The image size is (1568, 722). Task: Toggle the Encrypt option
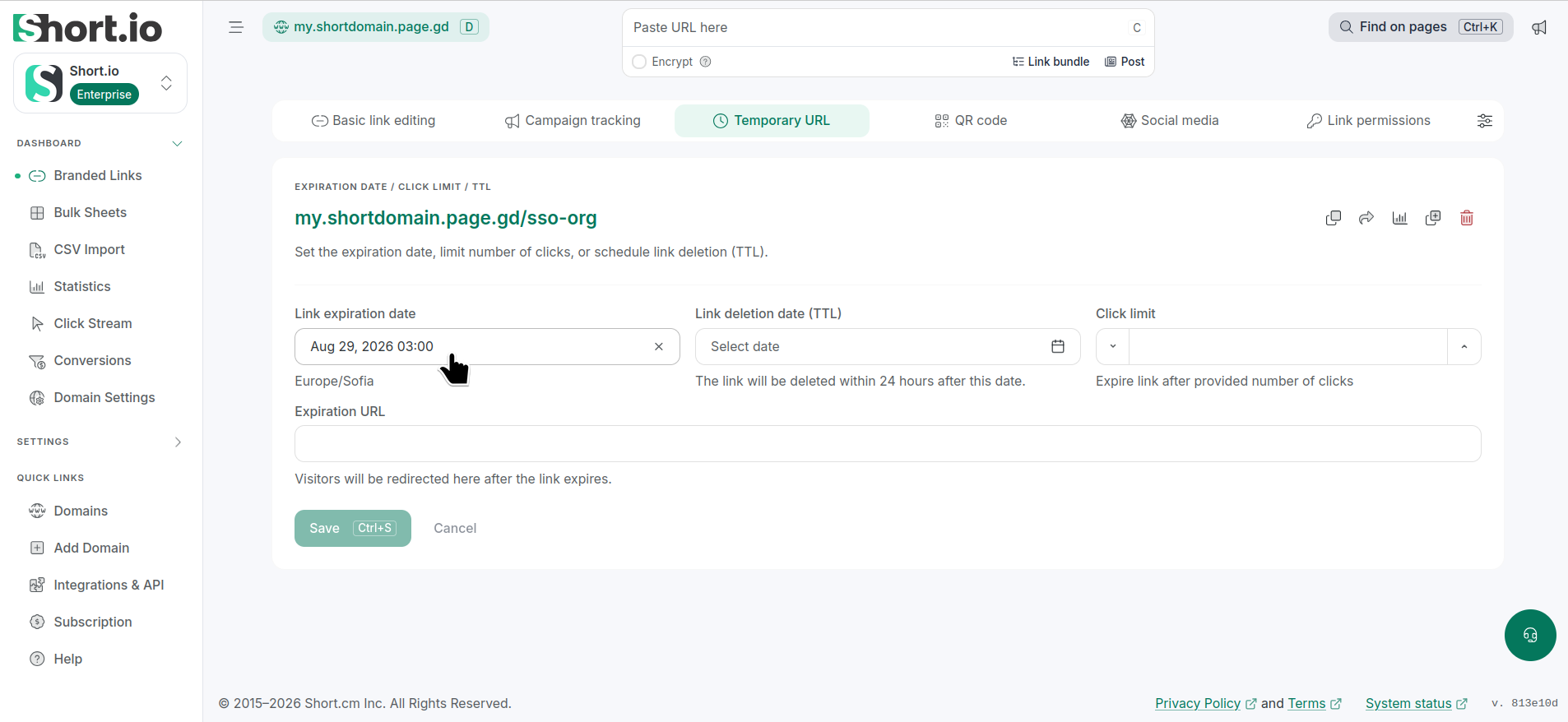pyautogui.click(x=639, y=62)
